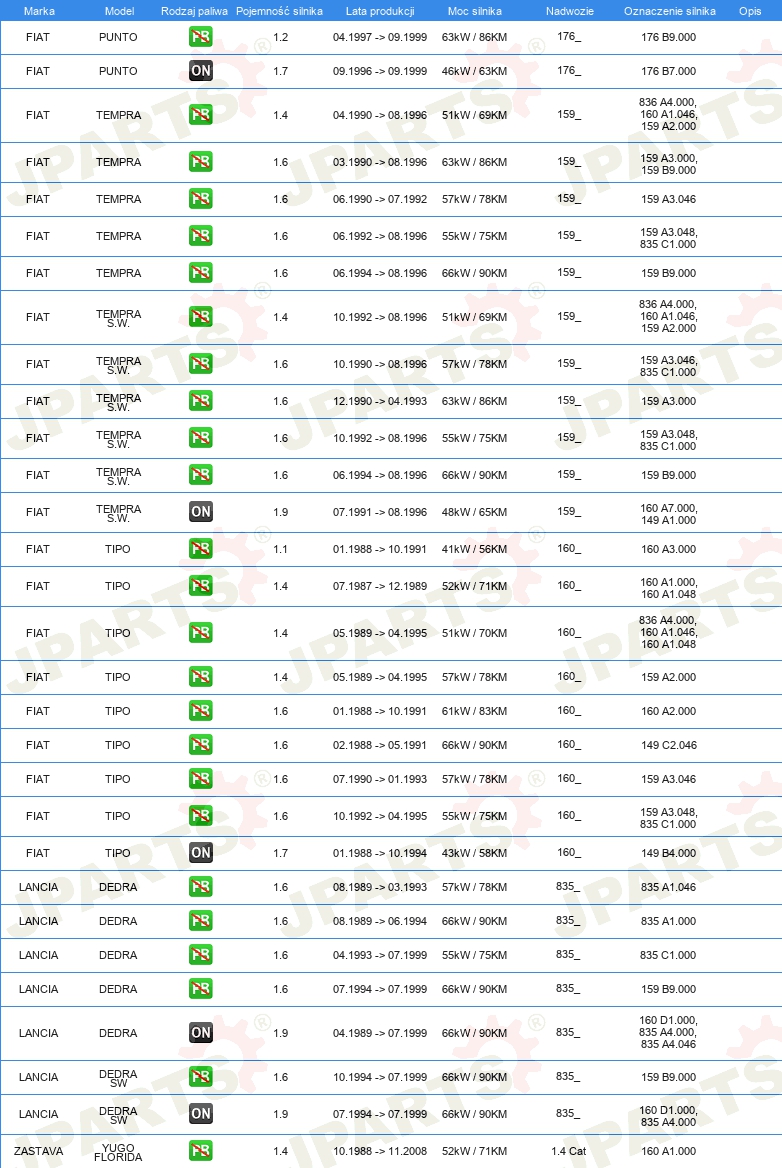Click the date range 01.1988 -> 10.1994
782x1168 pixels.
(380, 853)
